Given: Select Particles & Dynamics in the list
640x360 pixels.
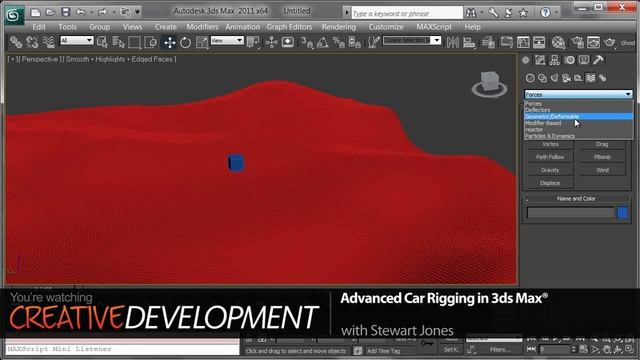Looking at the screenshot, I should click(578, 136).
